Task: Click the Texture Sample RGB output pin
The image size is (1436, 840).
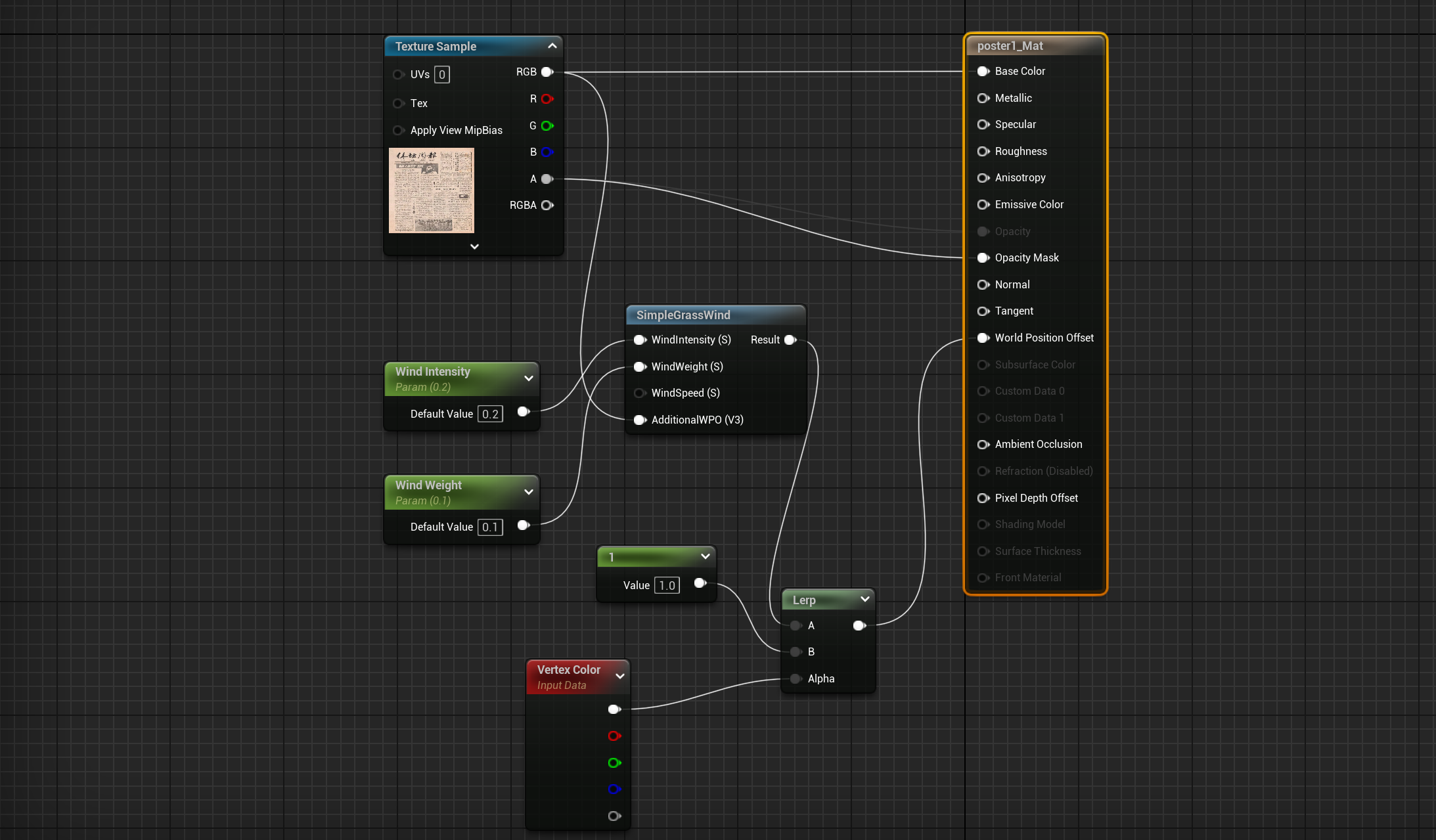Action: pos(547,72)
